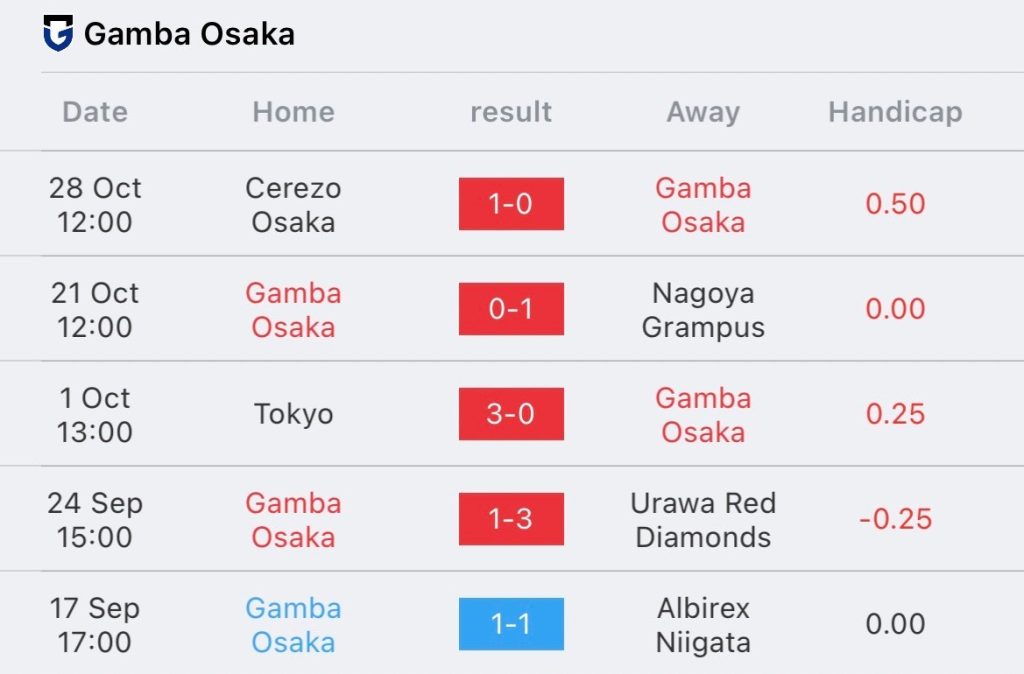1024x674 pixels.
Task: Open Albirex Niigata team page
Action: click(x=703, y=625)
